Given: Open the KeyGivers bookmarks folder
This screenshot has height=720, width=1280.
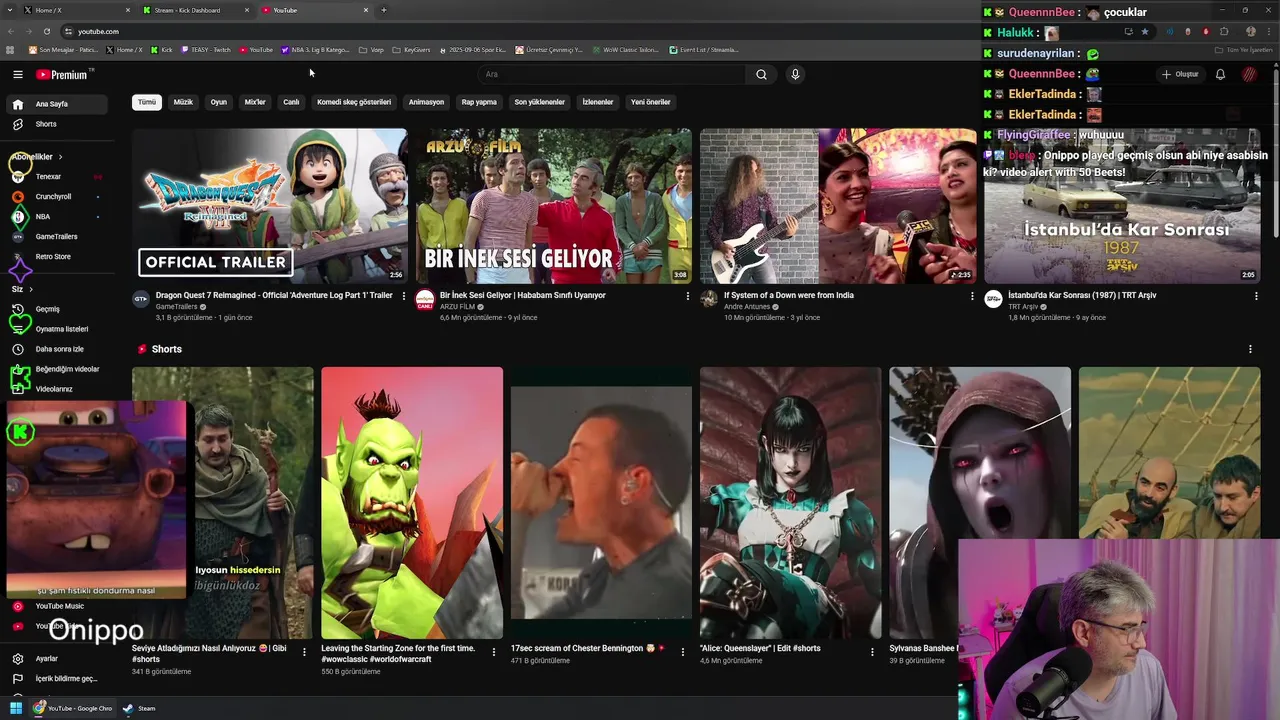Looking at the screenshot, I should tap(411, 49).
